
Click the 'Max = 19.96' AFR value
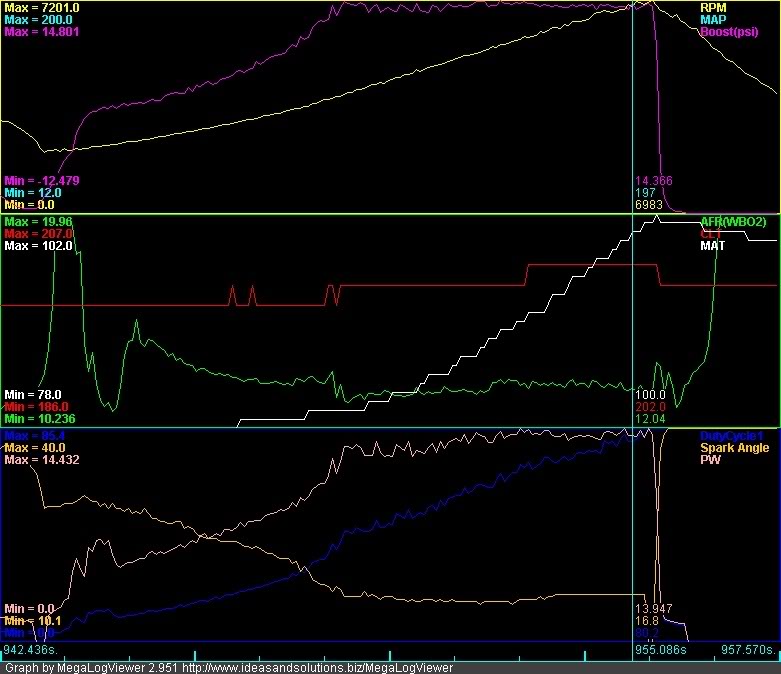tap(38, 222)
